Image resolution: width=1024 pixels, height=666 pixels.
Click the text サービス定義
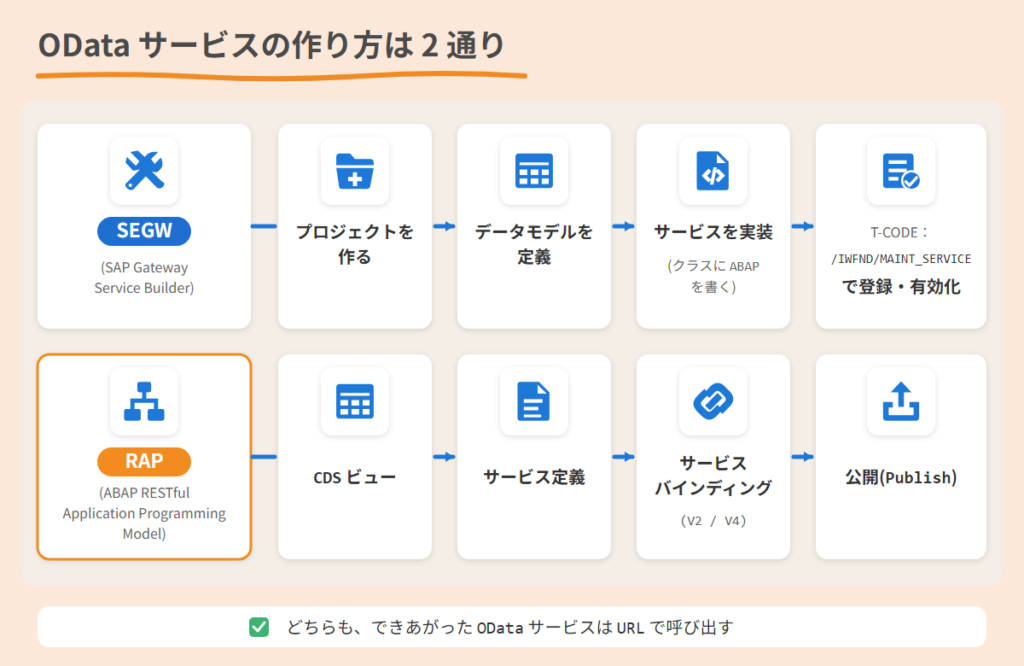point(534,477)
